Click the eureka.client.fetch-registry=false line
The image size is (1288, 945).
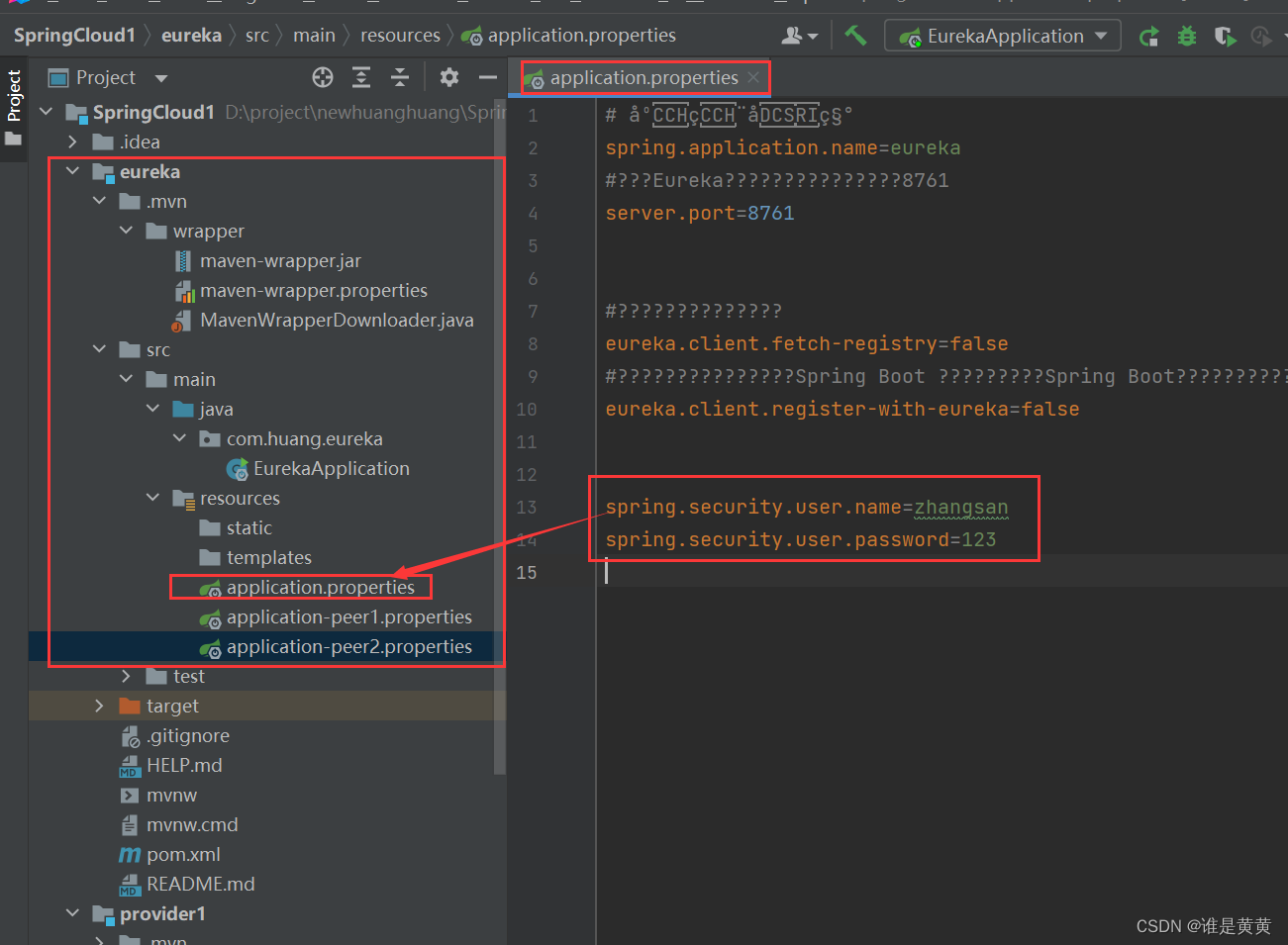807,343
